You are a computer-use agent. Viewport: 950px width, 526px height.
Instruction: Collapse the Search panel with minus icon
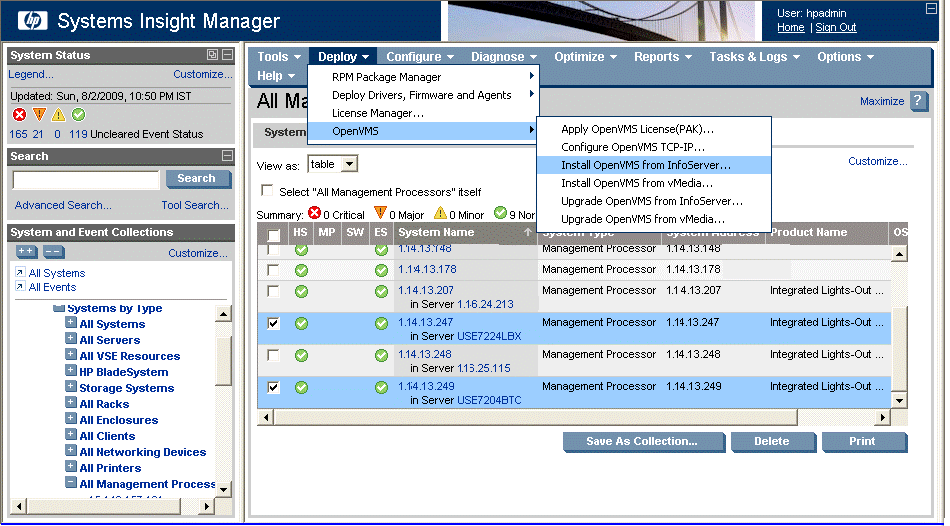tap(227, 156)
